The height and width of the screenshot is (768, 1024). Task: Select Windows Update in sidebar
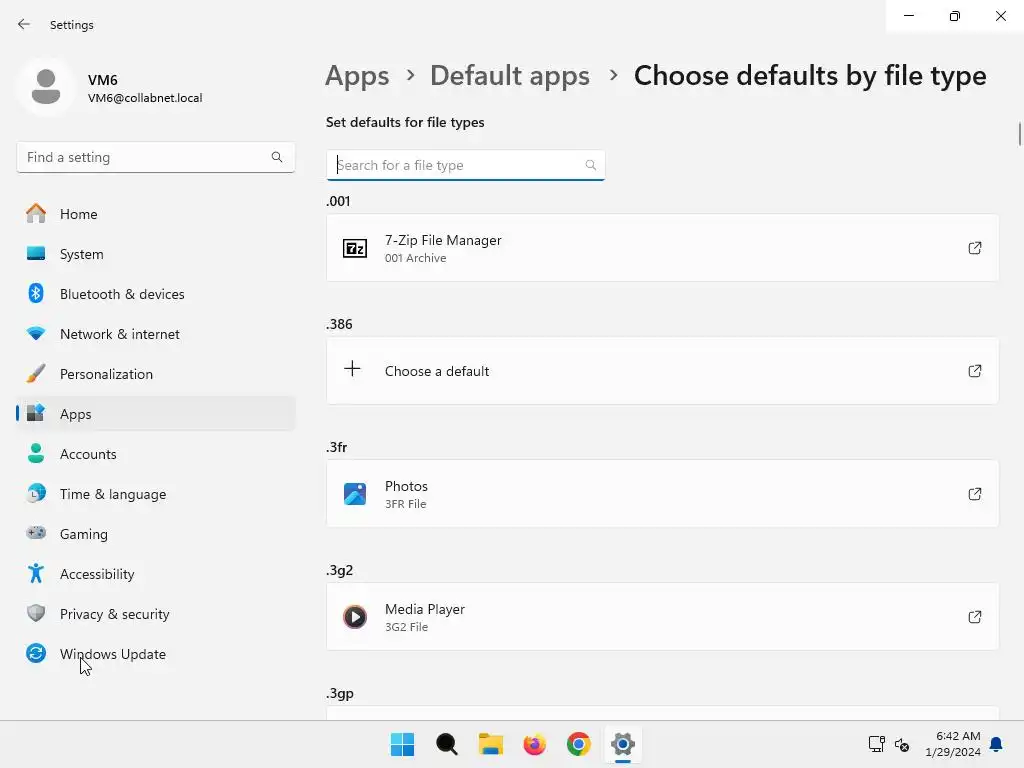[112, 654]
